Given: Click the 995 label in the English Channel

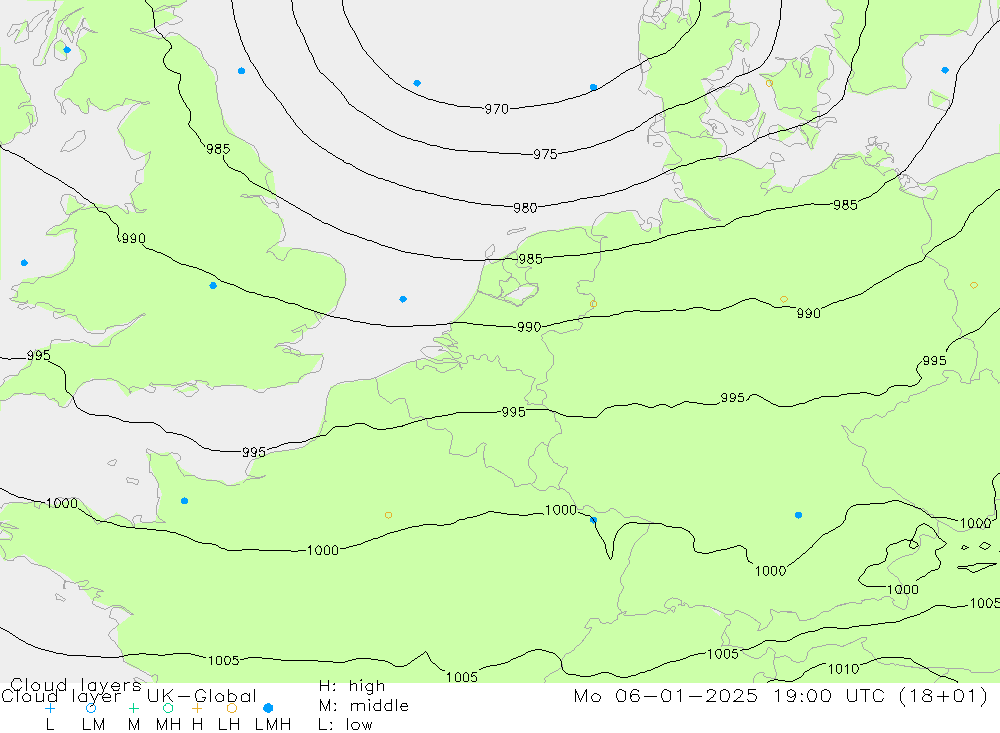Looking at the screenshot, I should coord(254,452).
